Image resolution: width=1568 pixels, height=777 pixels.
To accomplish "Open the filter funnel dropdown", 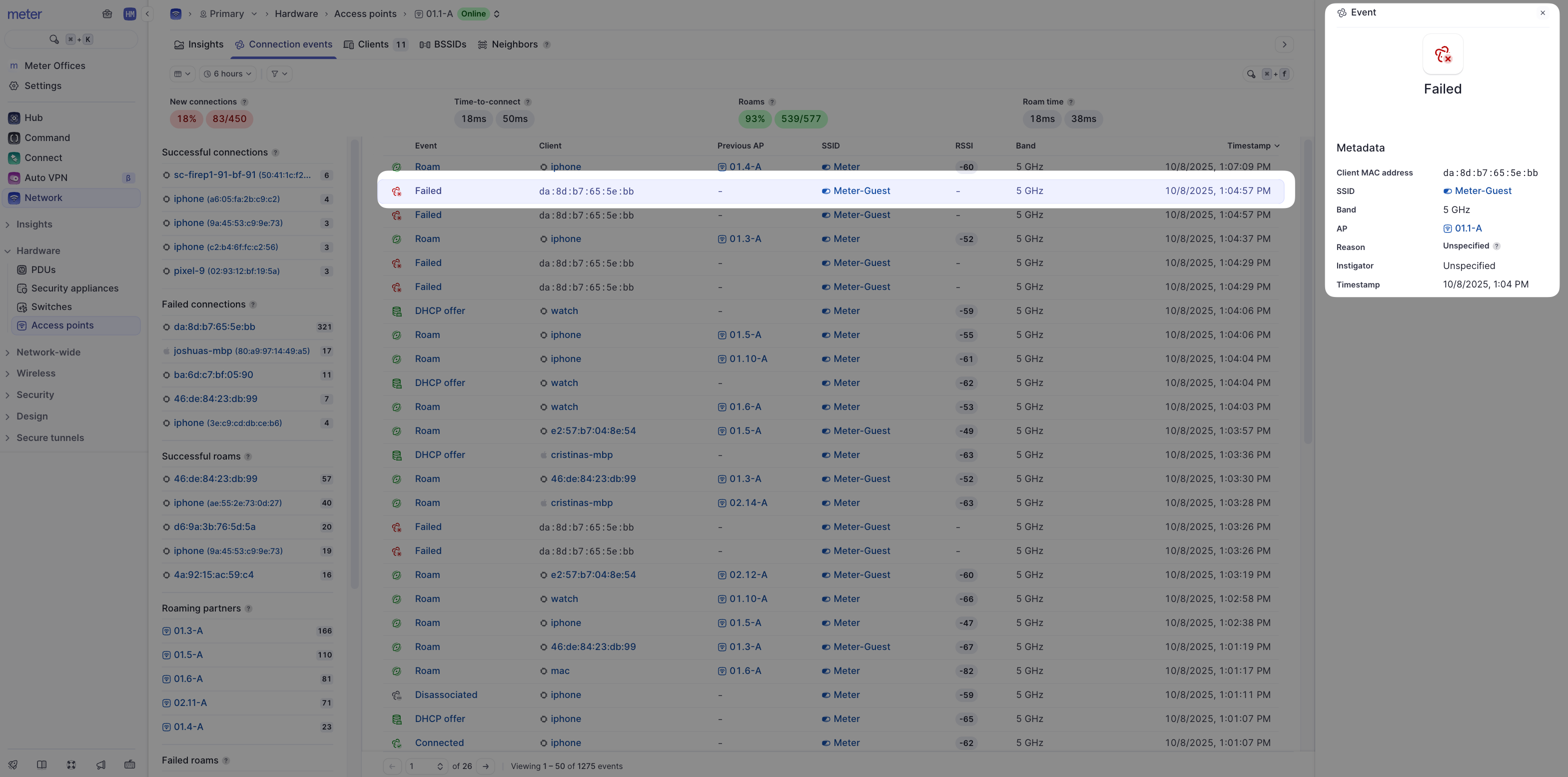I will tap(279, 73).
